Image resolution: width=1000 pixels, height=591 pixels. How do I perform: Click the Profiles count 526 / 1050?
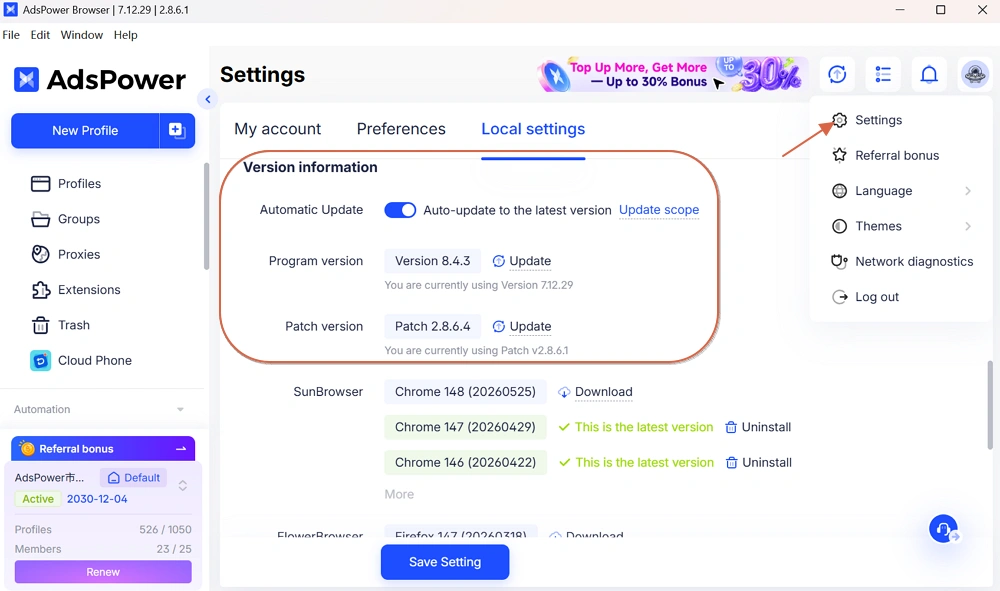pos(165,530)
